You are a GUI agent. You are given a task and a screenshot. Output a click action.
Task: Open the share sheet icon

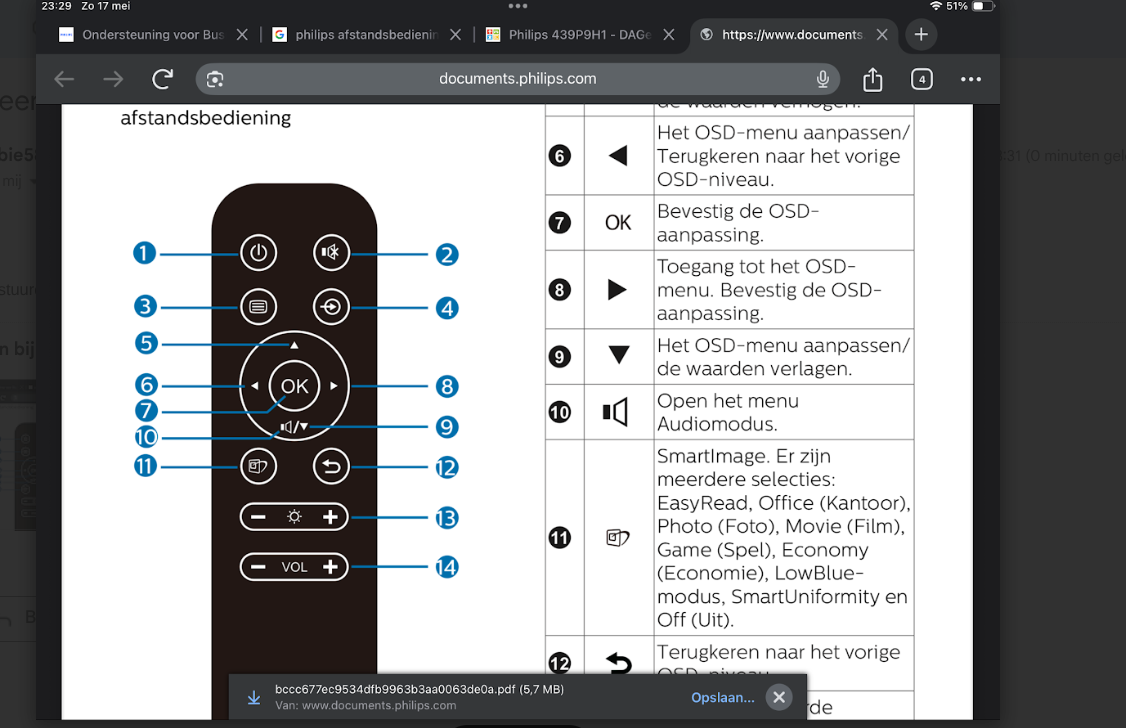873,79
